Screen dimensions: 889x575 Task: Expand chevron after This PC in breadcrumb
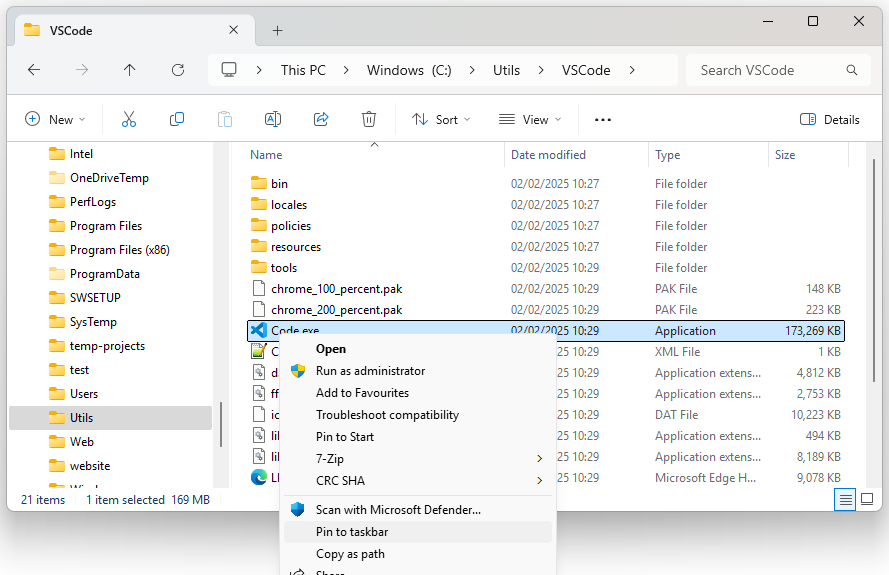click(346, 70)
